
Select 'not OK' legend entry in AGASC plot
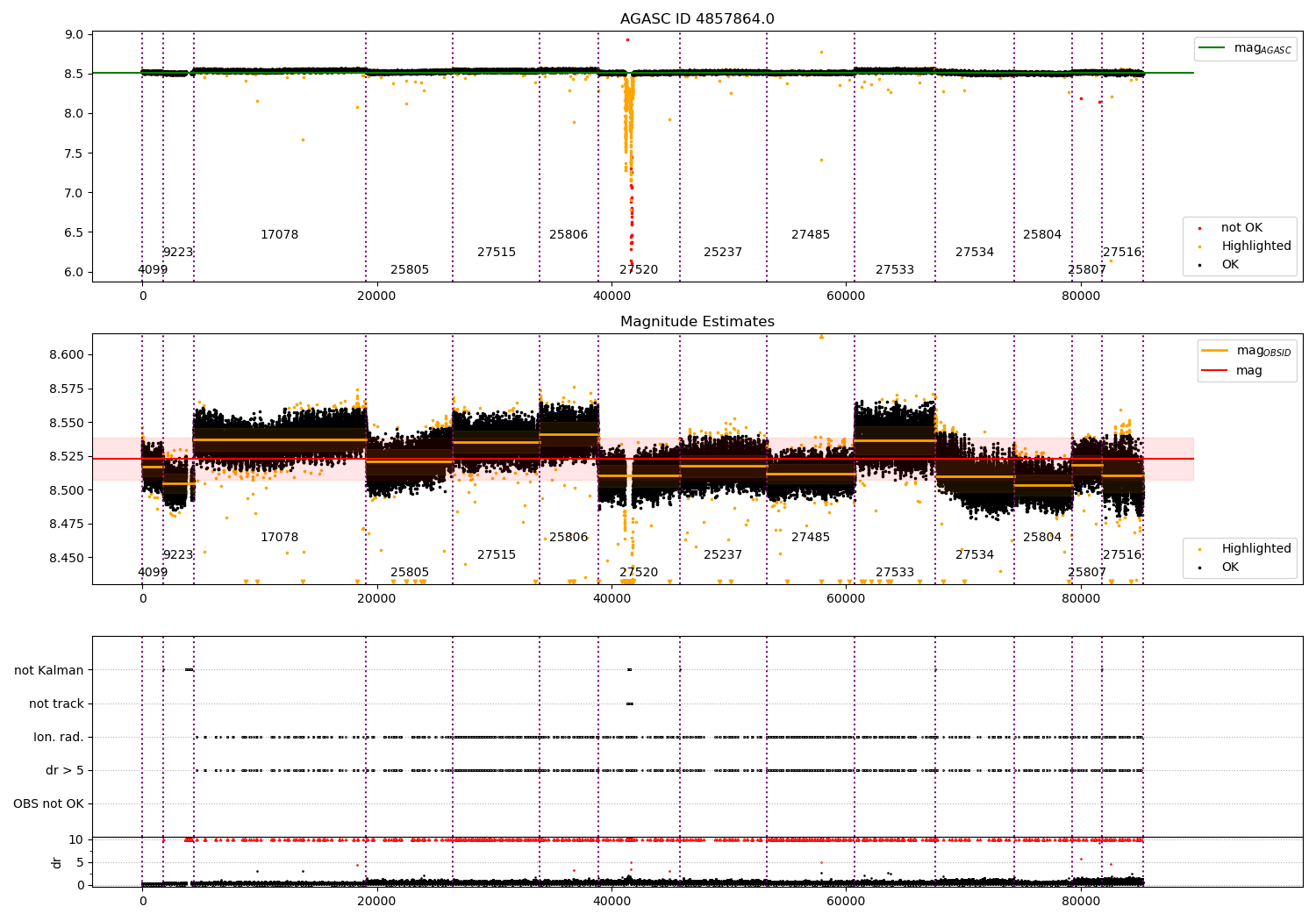click(1240, 227)
